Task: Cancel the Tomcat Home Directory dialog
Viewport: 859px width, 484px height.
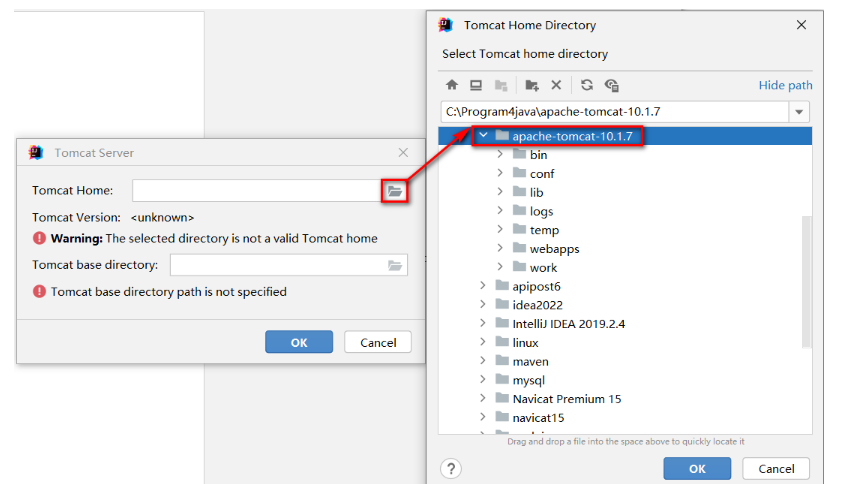Action: pos(776,469)
